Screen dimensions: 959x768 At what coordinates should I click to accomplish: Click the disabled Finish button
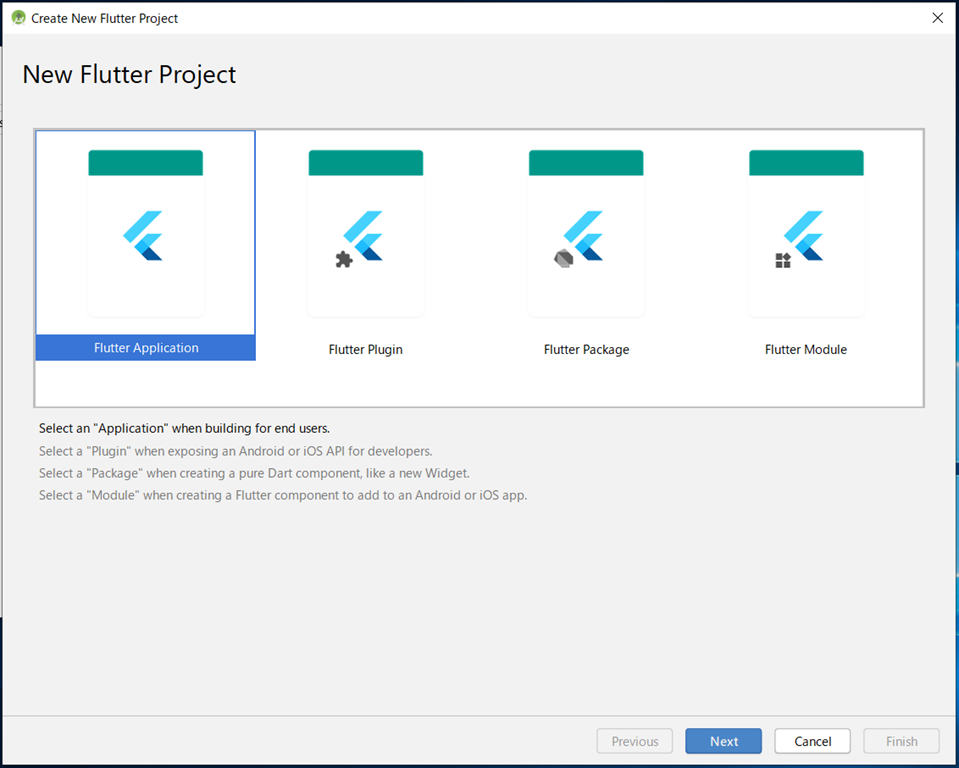[901, 741]
